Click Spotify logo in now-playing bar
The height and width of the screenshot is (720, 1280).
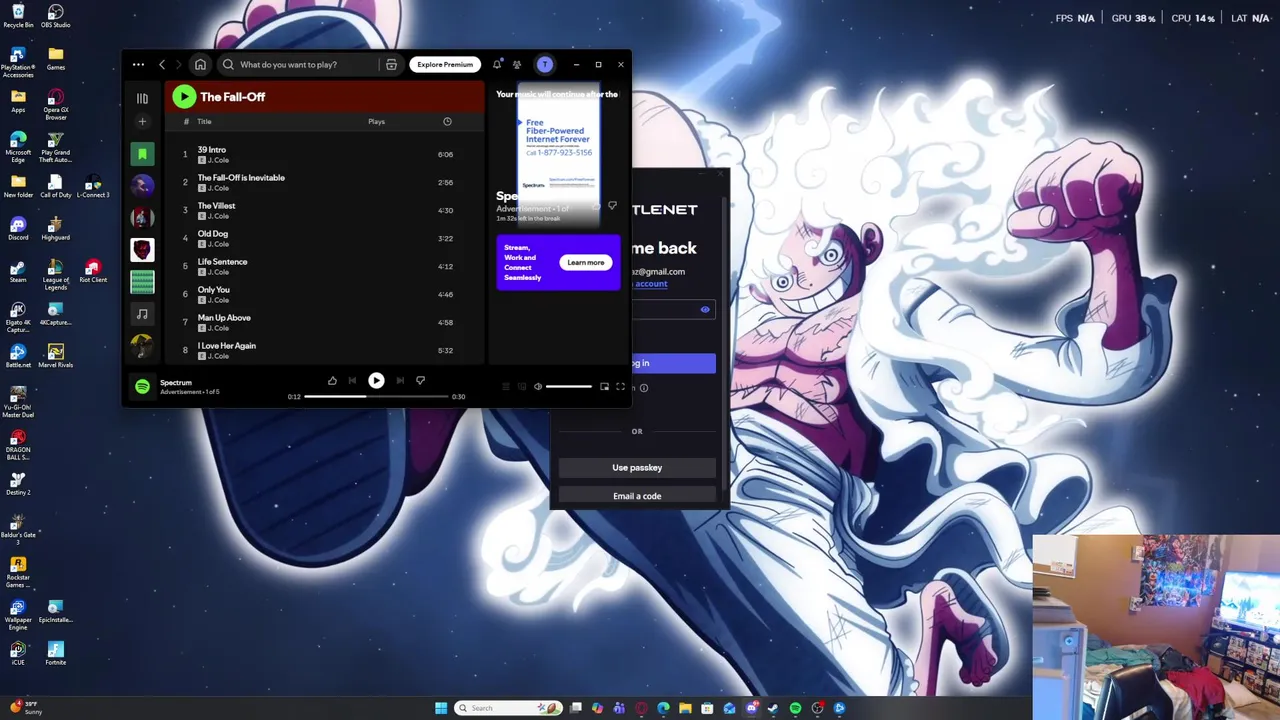[x=142, y=386]
